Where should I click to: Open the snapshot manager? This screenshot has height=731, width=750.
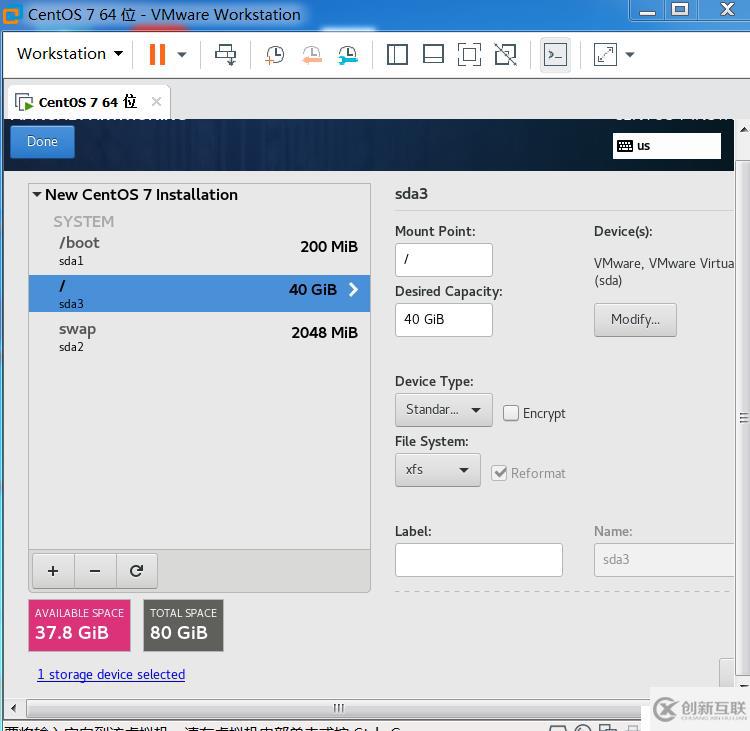(x=348, y=55)
